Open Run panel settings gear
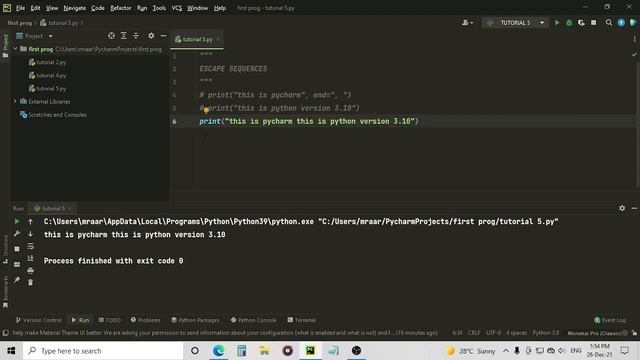Viewport: 640px width, 360px height. tap(622, 208)
